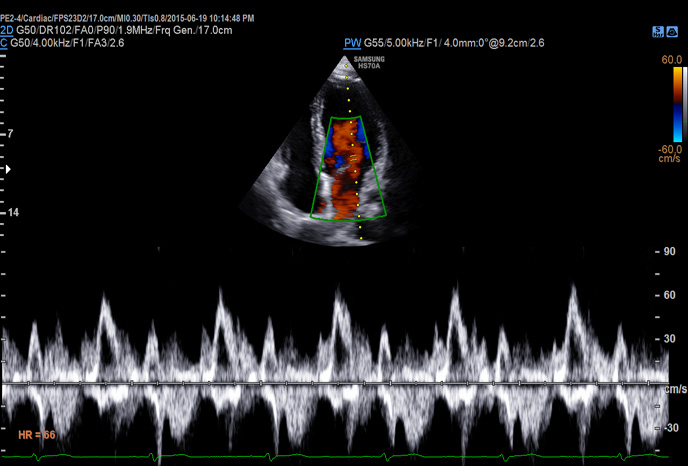This screenshot has width=688, height=466.
Task: Click the HR = 66 heart rate readout
Action: coord(36,435)
